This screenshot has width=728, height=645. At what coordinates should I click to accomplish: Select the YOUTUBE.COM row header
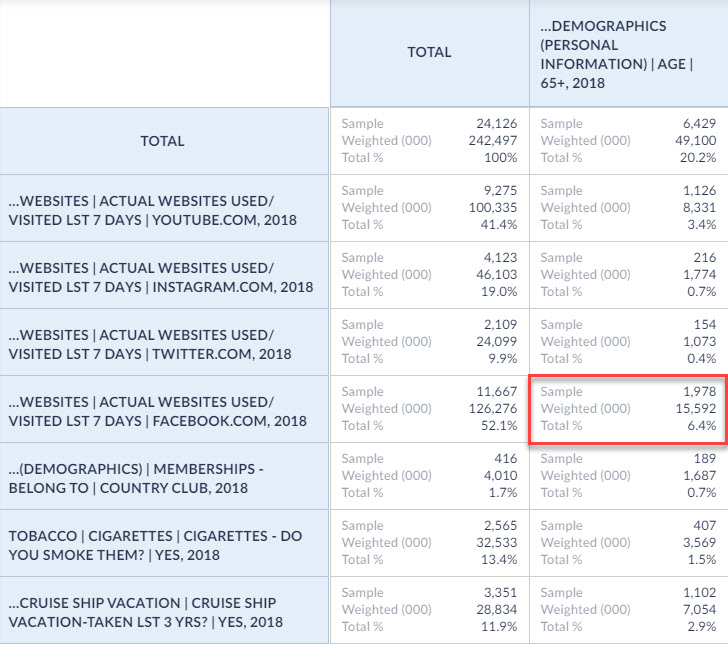[164, 208]
